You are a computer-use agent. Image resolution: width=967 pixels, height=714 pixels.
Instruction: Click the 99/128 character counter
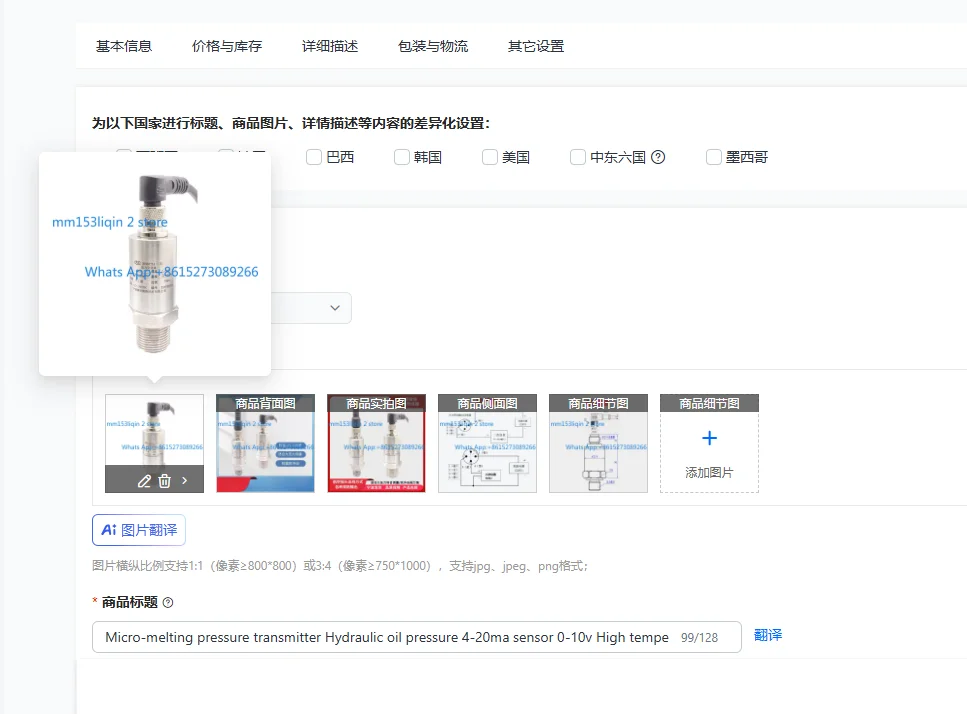pyautogui.click(x=699, y=638)
